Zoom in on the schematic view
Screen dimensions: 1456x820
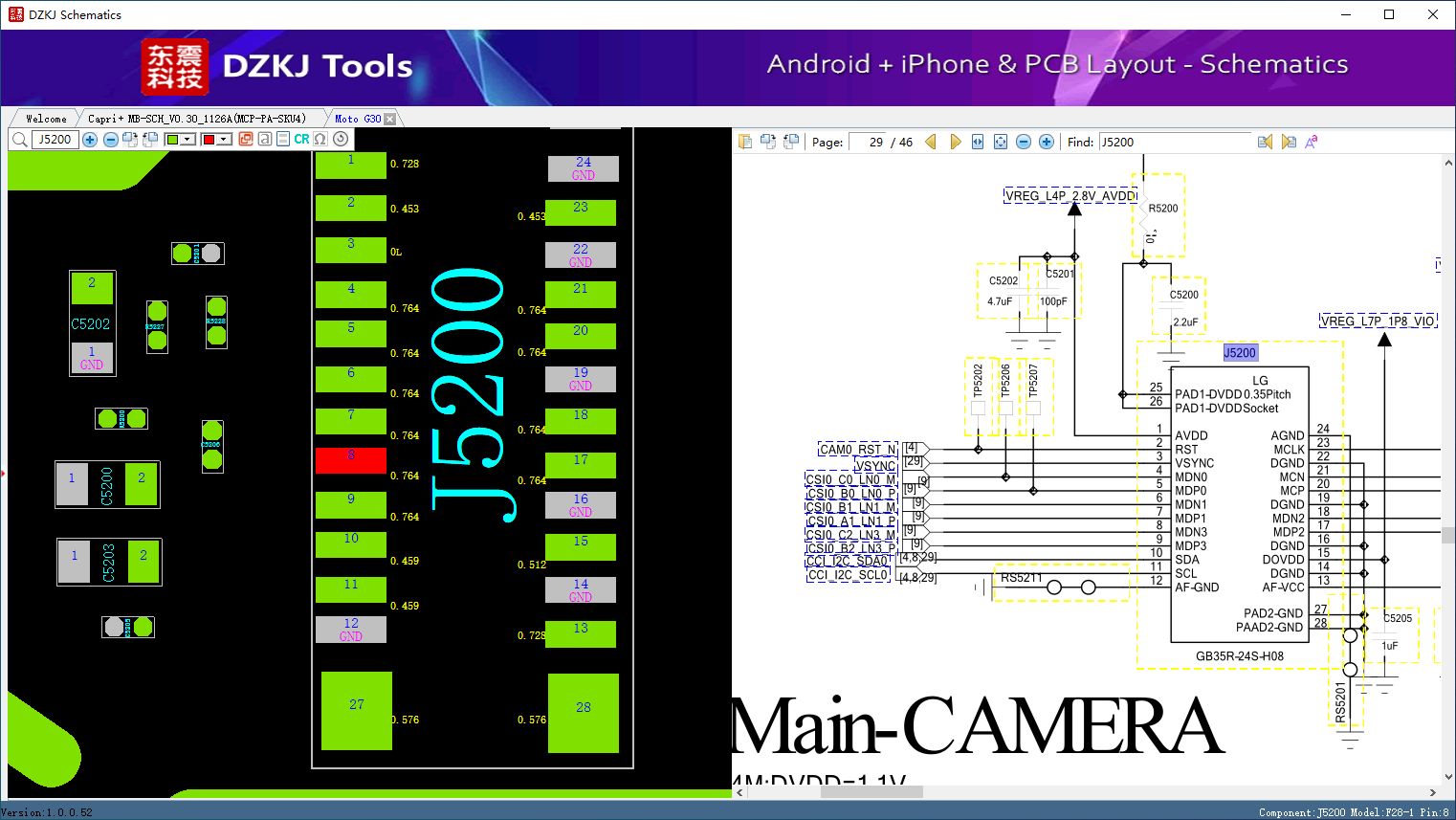click(1047, 142)
